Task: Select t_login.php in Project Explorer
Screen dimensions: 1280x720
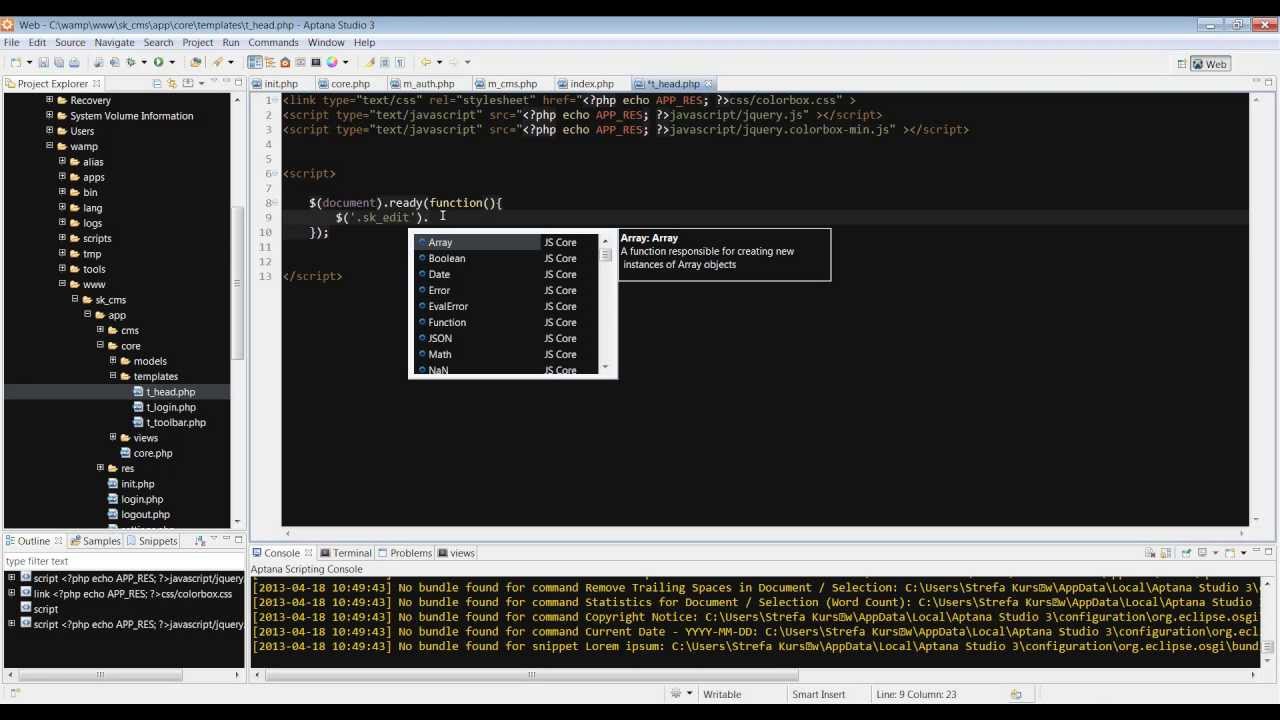Action: (171, 407)
